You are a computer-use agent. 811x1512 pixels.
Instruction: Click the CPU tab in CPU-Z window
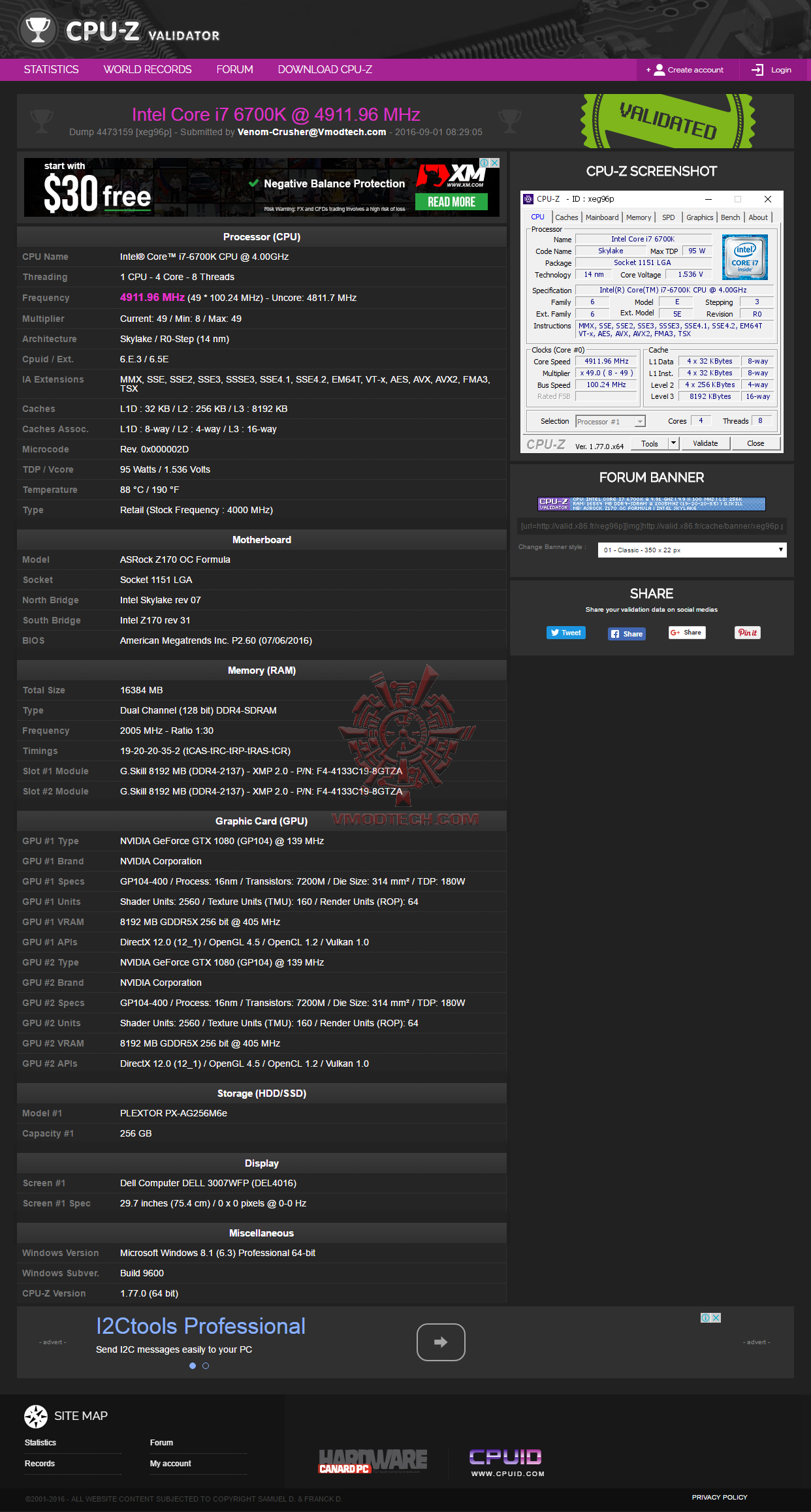pos(537,217)
